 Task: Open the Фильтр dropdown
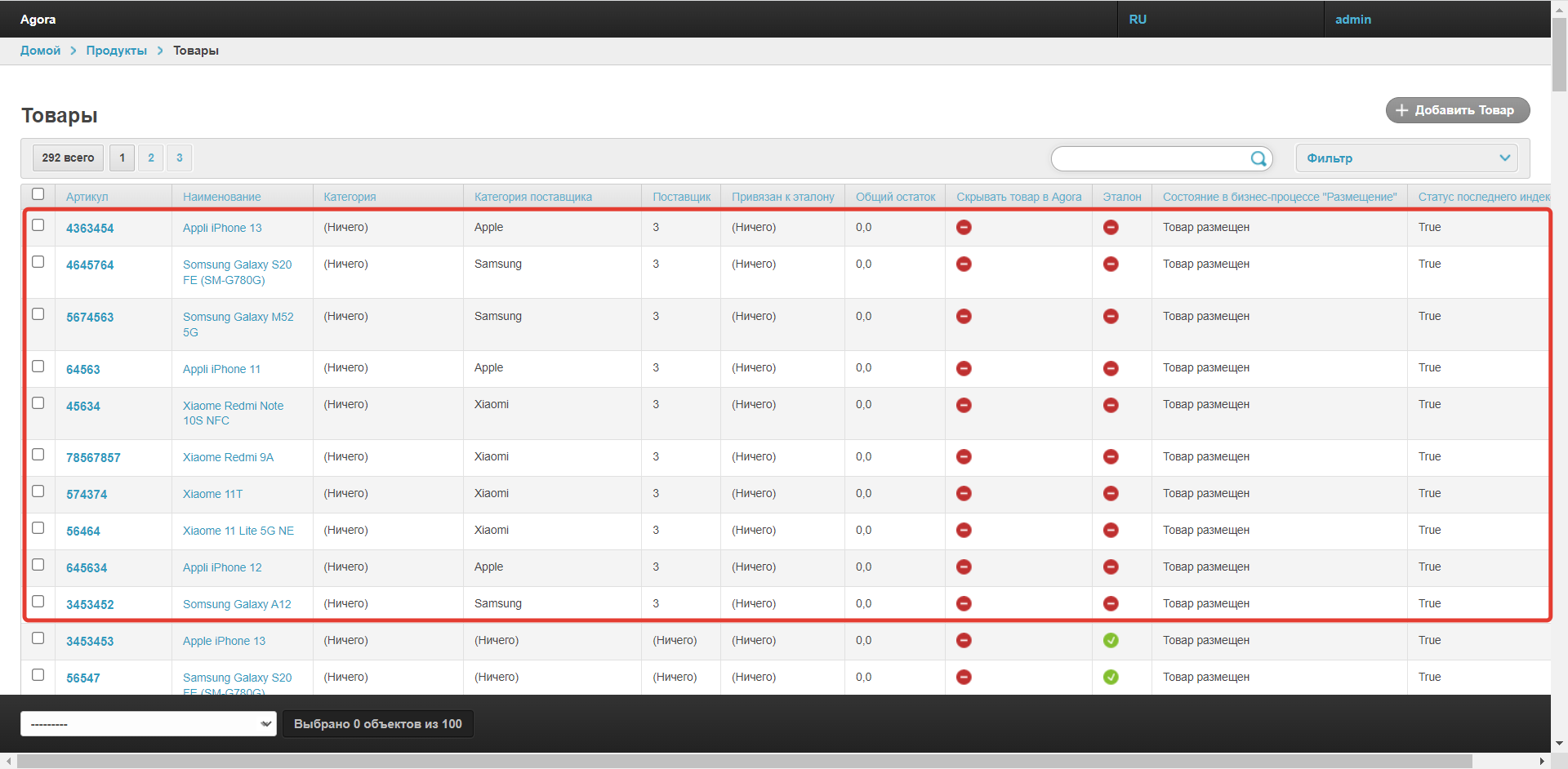(1406, 158)
